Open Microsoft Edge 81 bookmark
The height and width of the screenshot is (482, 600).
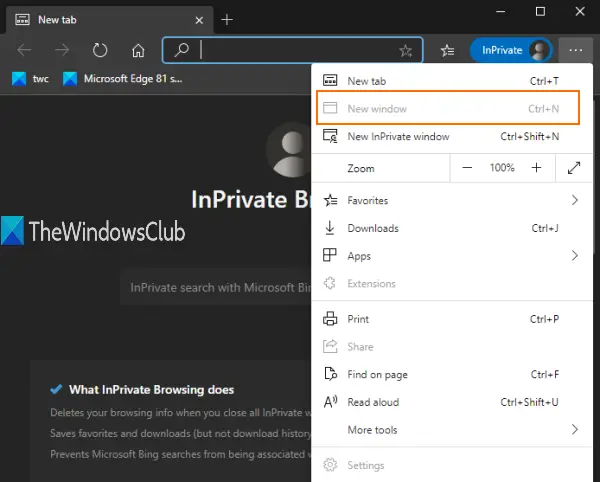(x=123, y=79)
